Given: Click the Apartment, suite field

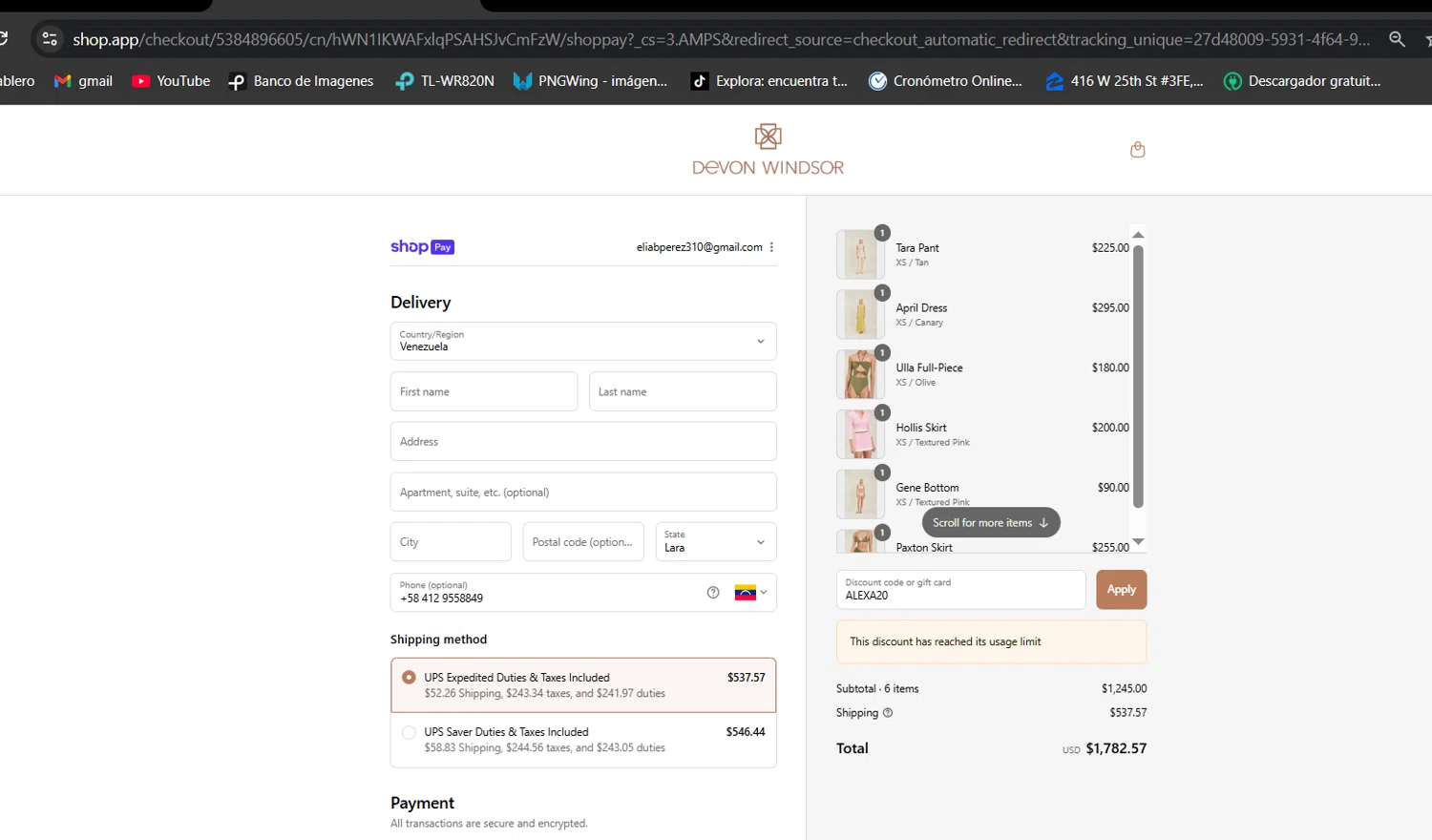Looking at the screenshot, I should point(583,493).
